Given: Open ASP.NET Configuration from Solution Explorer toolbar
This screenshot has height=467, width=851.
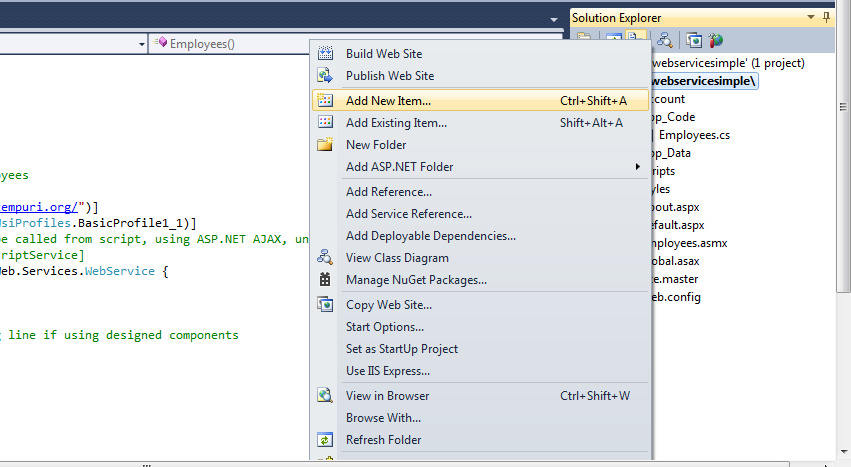Looking at the screenshot, I should tap(716, 40).
